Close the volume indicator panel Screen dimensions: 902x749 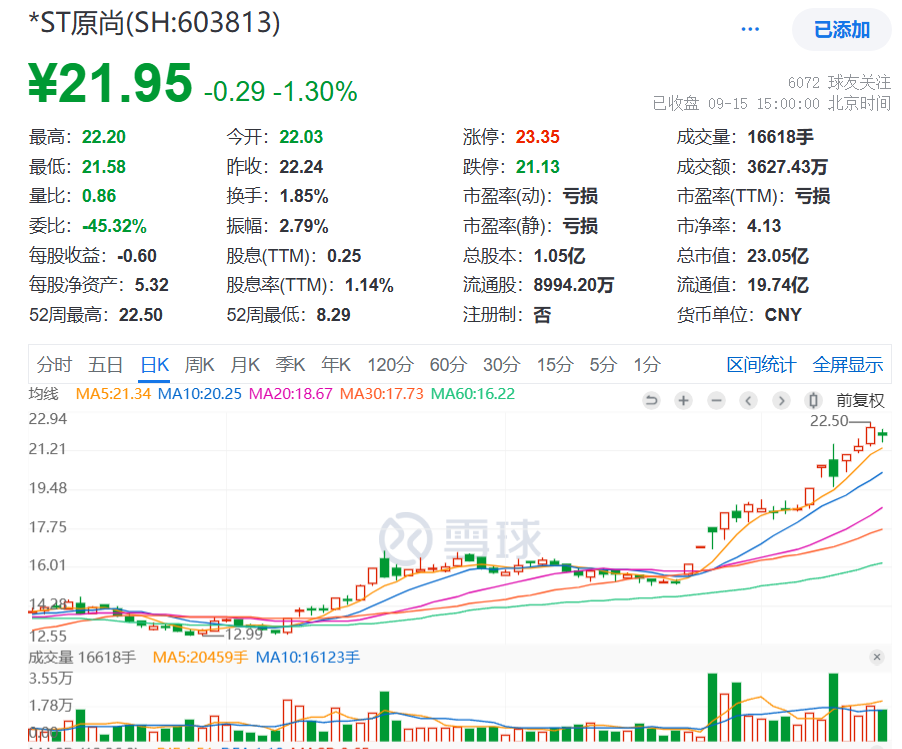(877, 657)
